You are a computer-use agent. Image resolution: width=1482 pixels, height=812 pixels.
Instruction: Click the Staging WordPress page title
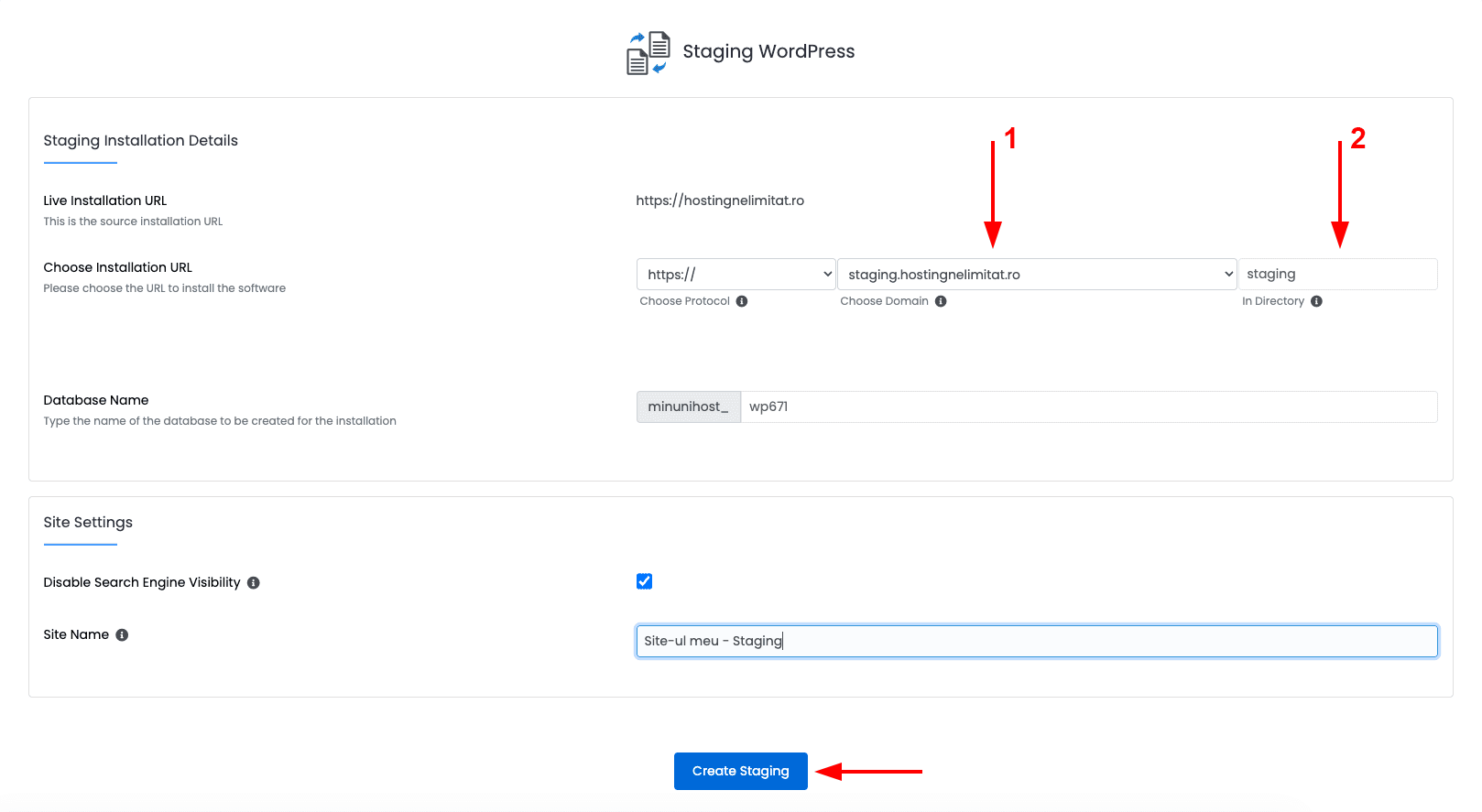point(768,52)
